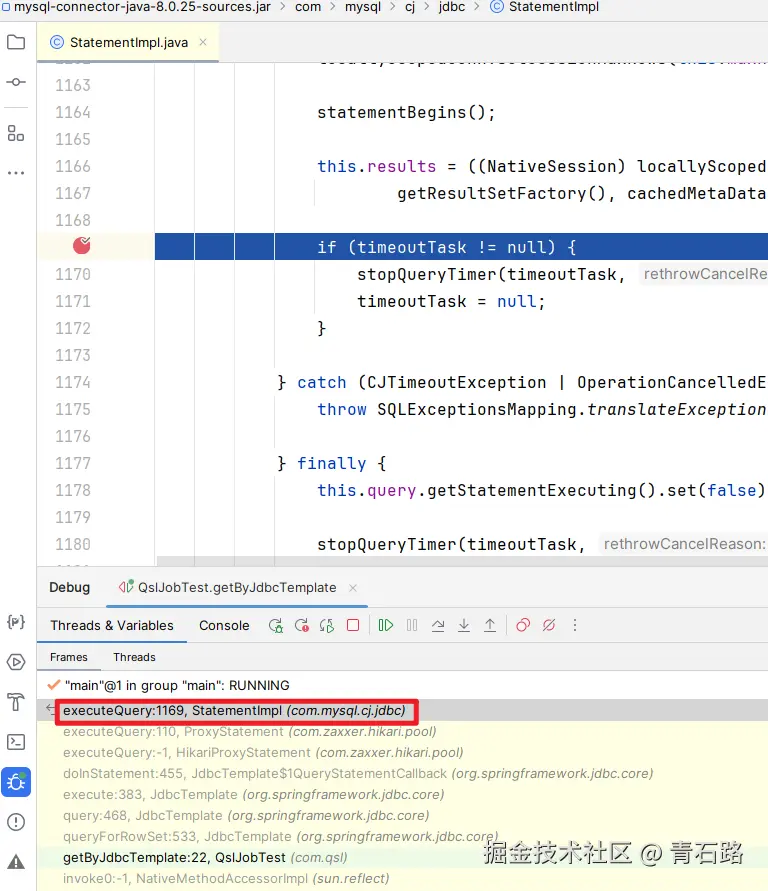Open the Structure tool window icon
Screen dimensions: 768x891
tap(16, 134)
